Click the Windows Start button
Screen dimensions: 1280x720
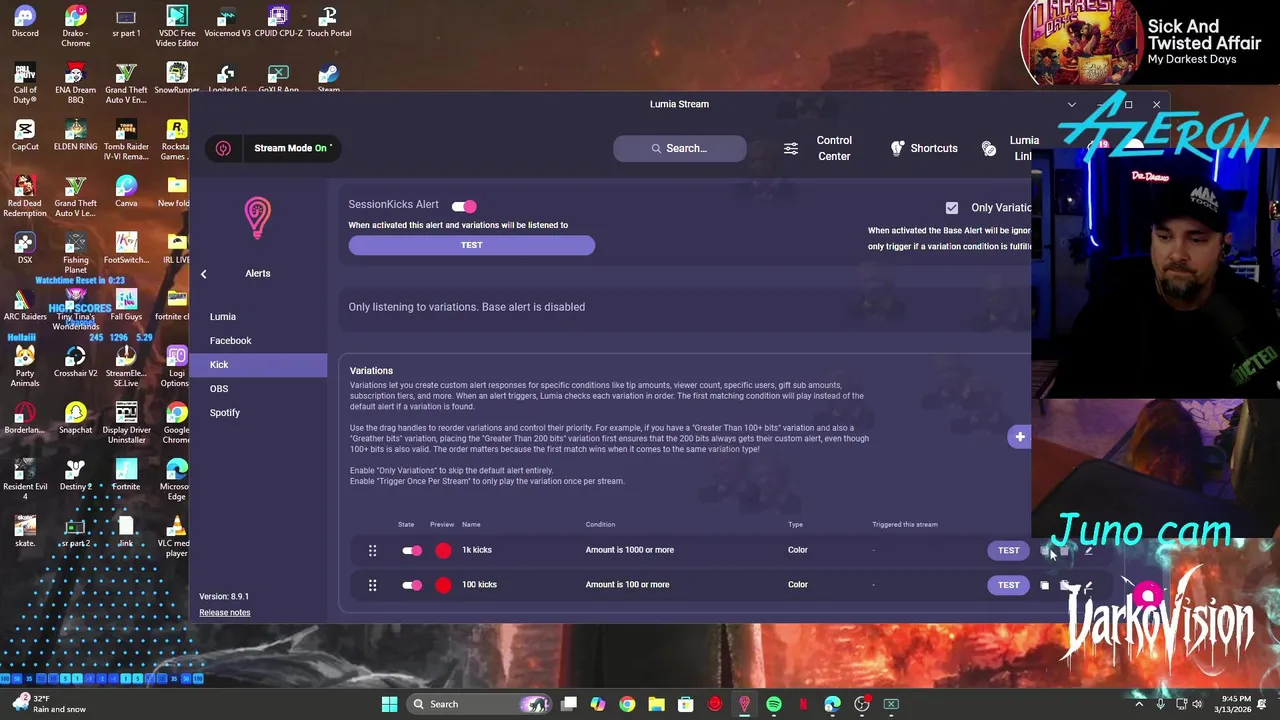click(x=389, y=704)
